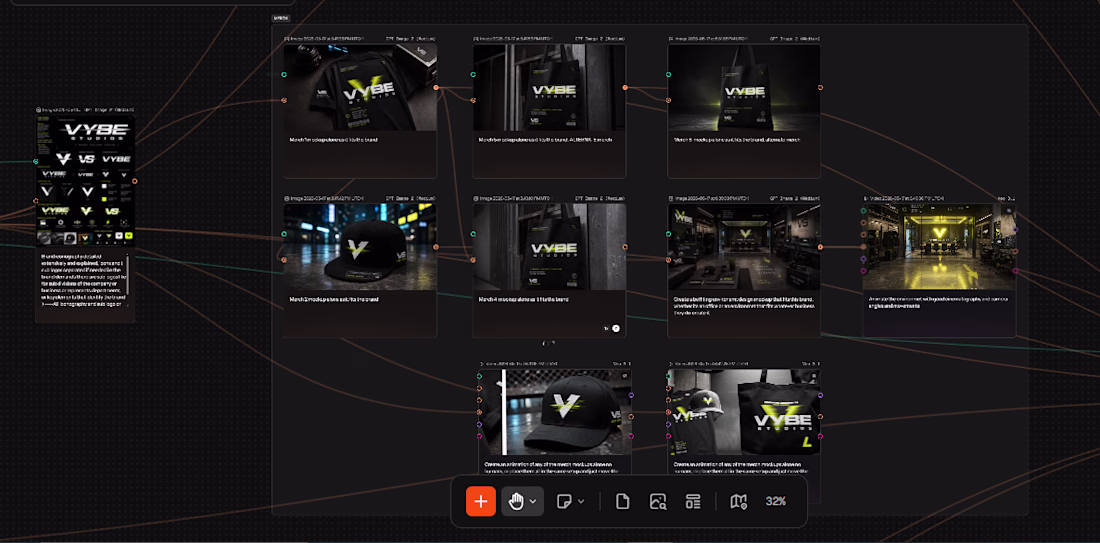This screenshot has width=1100, height=543.
Task: Click the orange plus add-node button
Action: click(481, 501)
